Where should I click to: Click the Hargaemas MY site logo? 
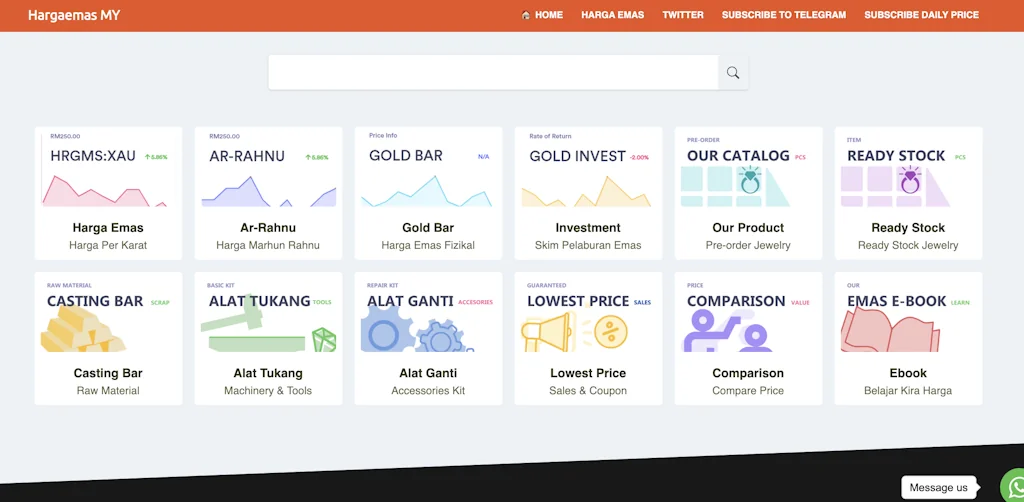tap(74, 15)
